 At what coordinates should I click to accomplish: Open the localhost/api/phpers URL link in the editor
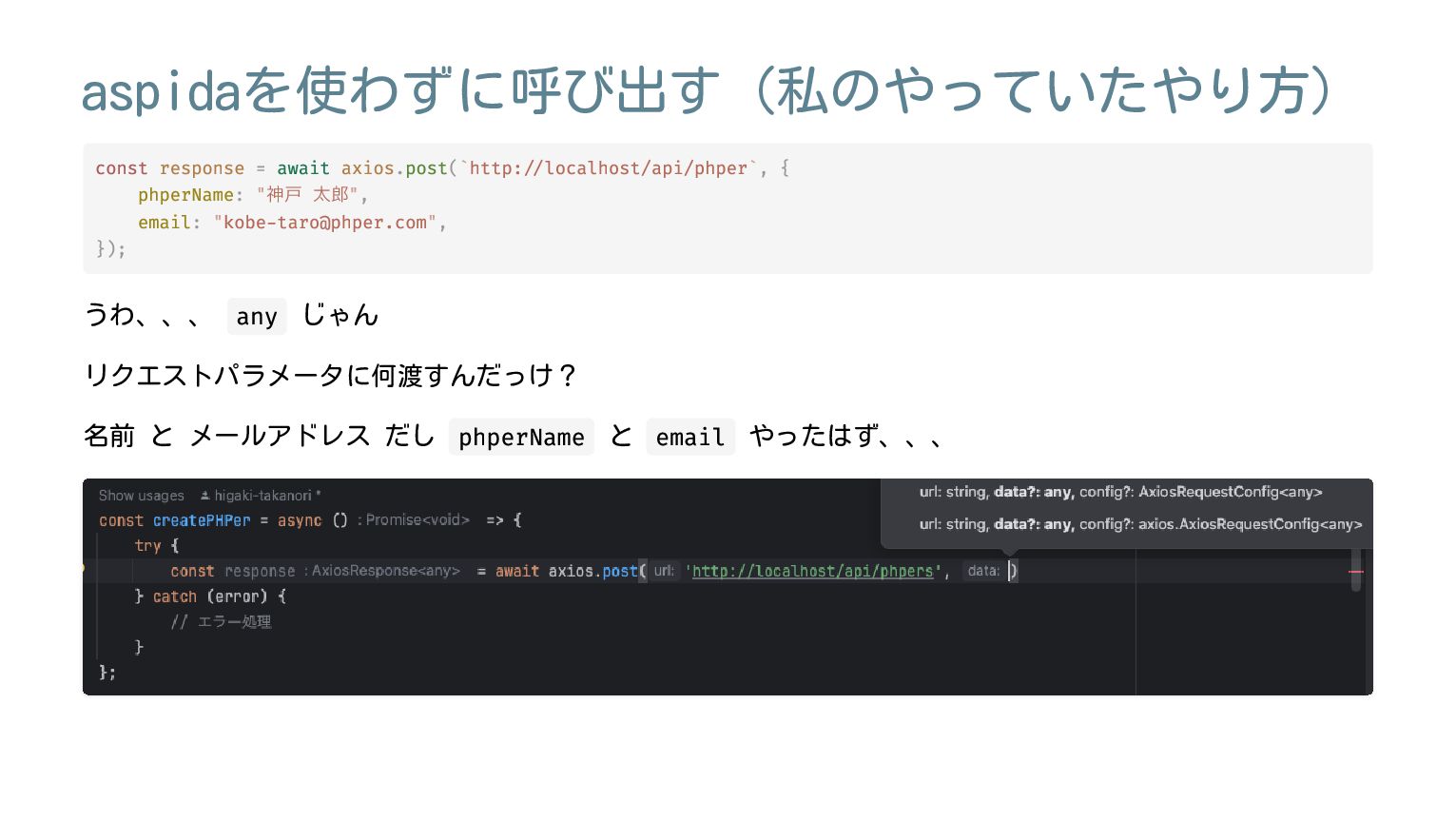(x=813, y=571)
